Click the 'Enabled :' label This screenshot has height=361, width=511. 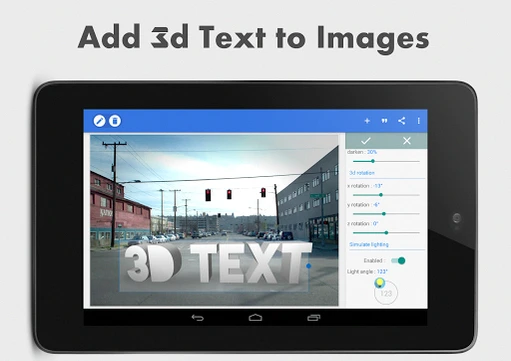[x=374, y=261]
